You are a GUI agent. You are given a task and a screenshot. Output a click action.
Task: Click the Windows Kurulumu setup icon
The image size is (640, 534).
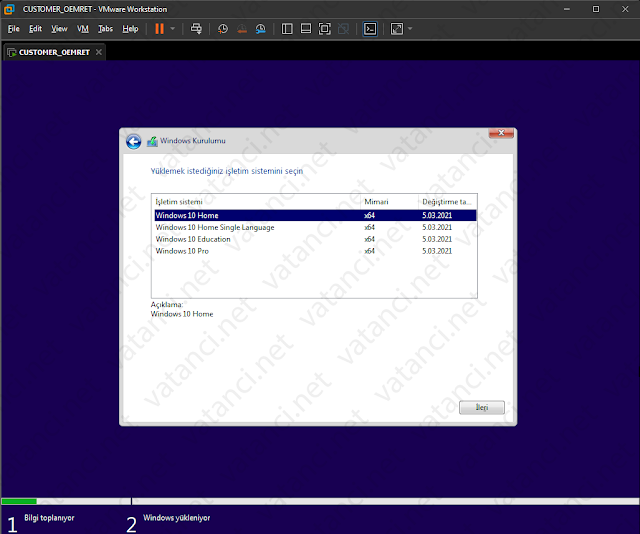152,141
